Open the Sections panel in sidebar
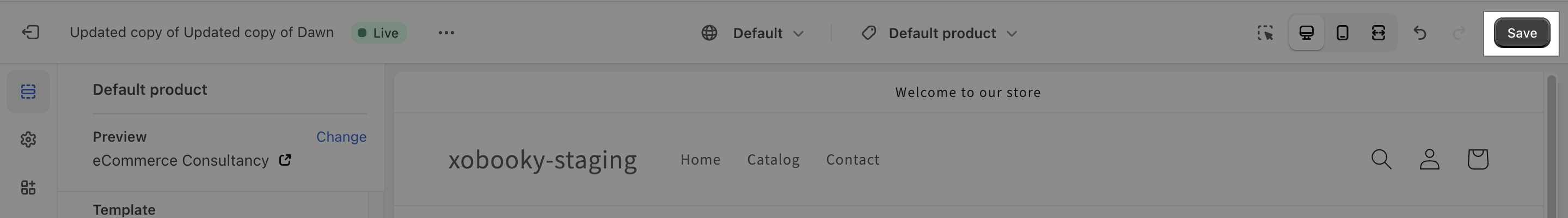Viewport: 1568px width, 218px height. click(x=28, y=92)
